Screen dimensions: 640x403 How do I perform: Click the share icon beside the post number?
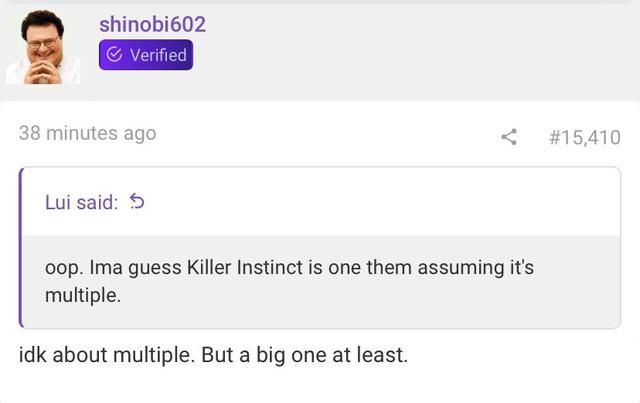[510, 136]
